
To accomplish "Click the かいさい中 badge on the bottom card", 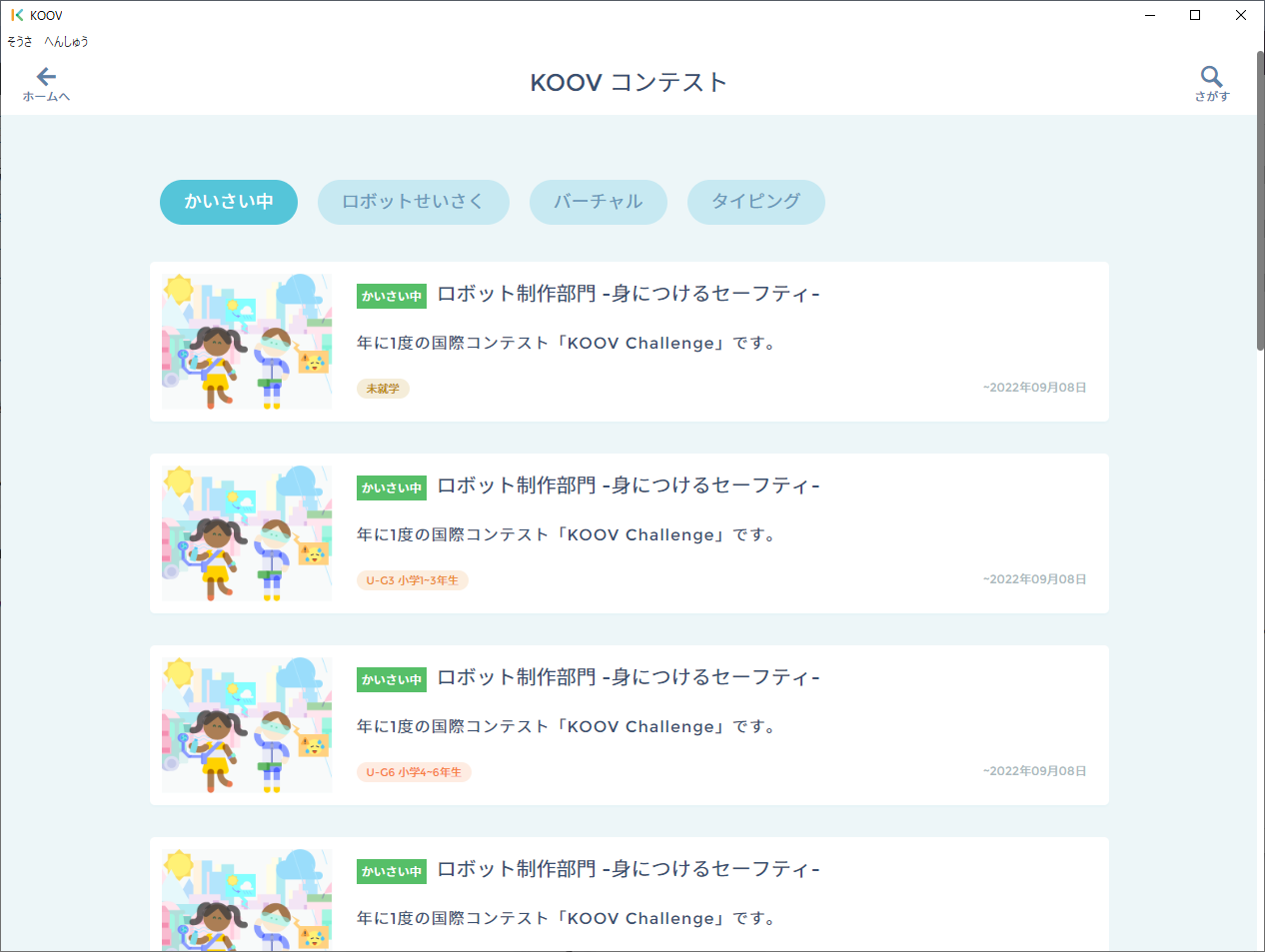I will pyautogui.click(x=392, y=871).
